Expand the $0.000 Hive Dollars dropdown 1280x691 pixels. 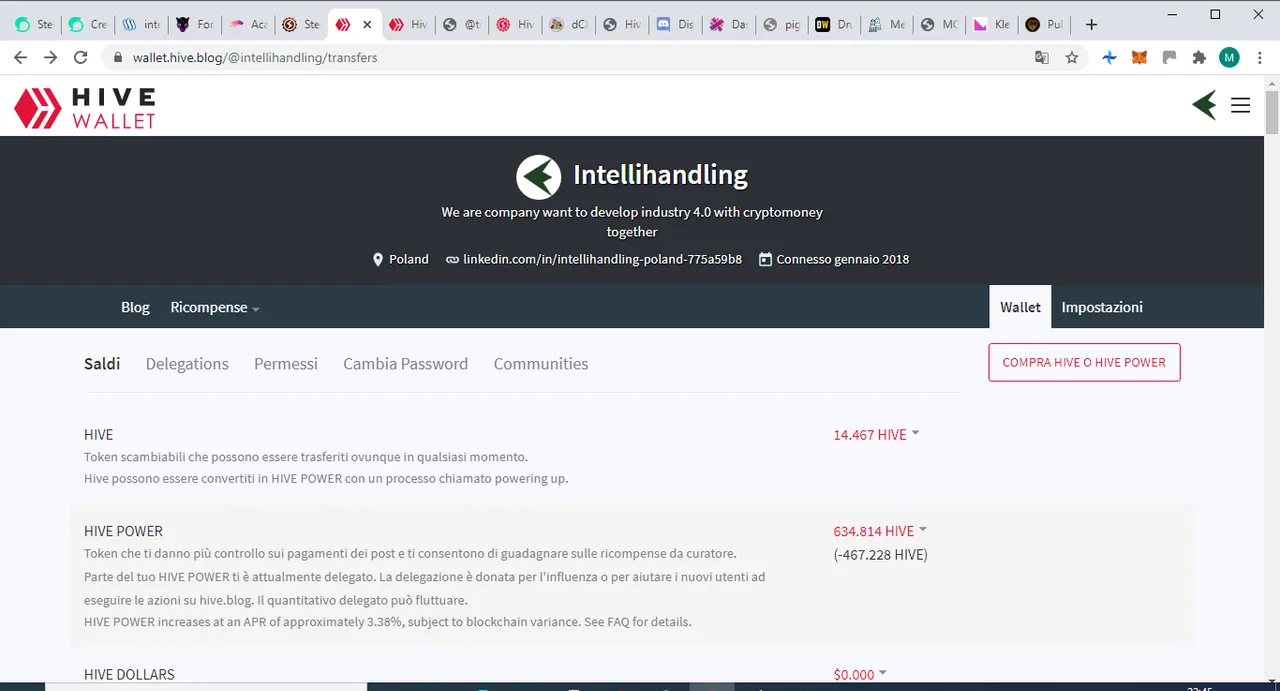pyautogui.click(x=860, y=675)
